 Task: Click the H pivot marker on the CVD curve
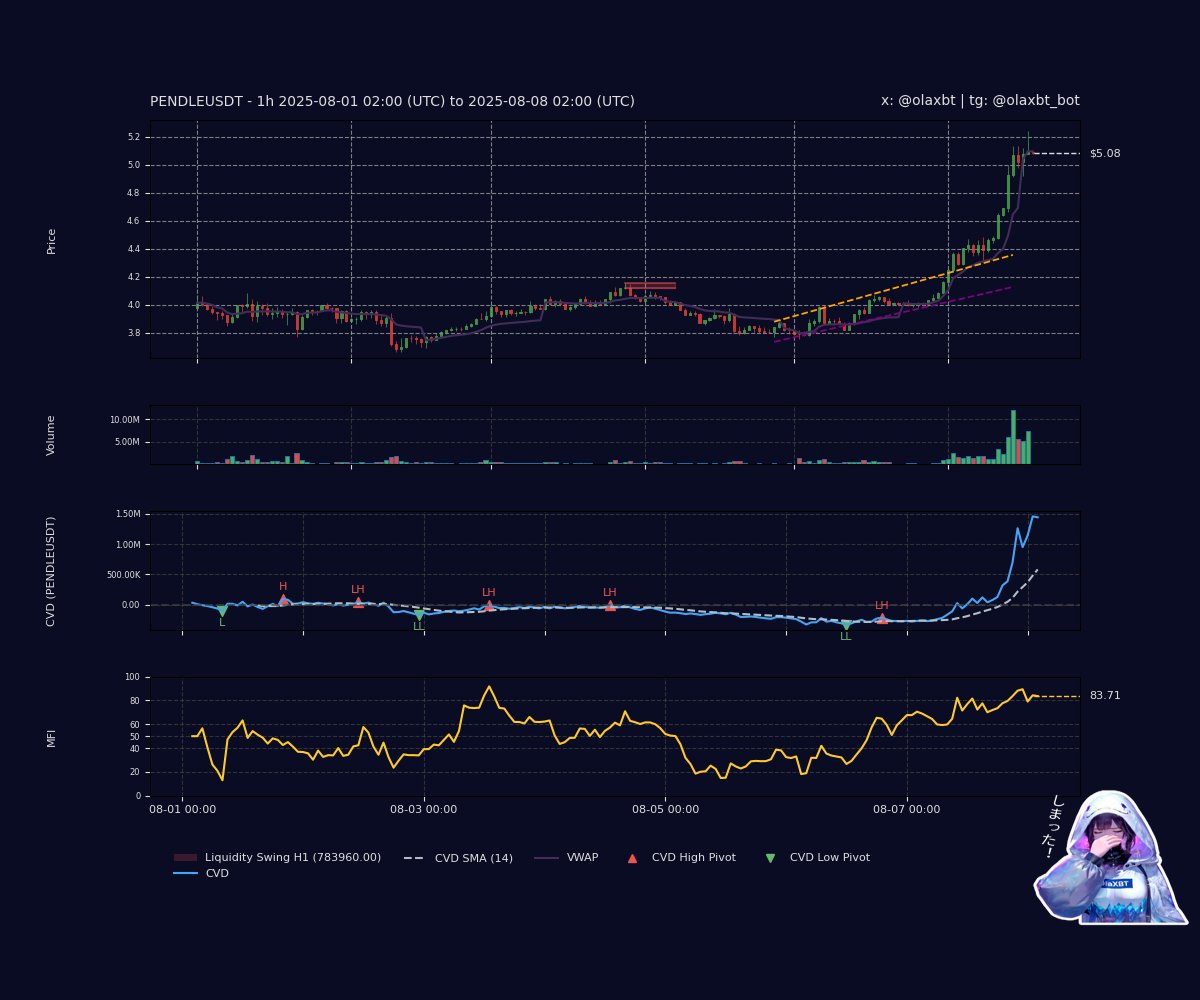283,600
